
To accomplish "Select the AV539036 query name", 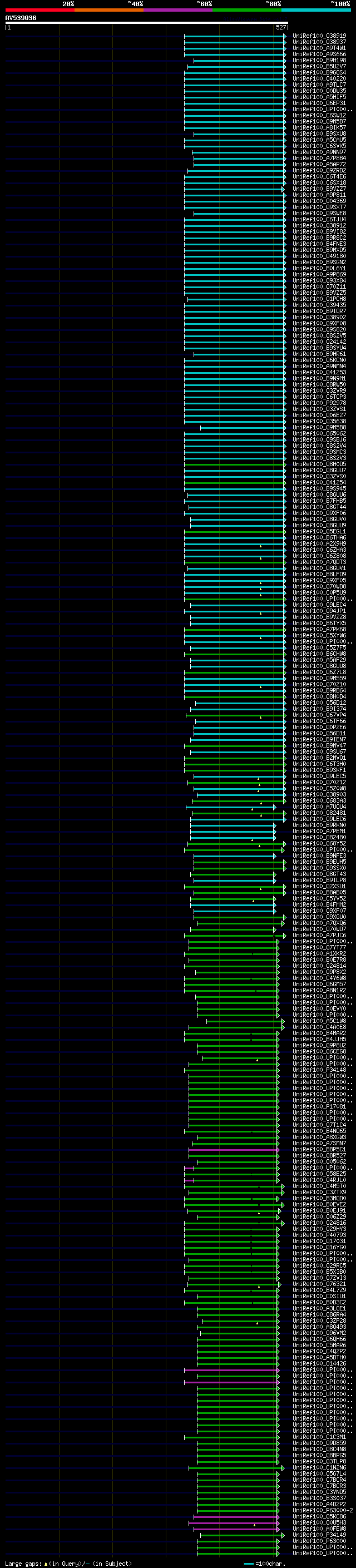I will coord(21,18).
